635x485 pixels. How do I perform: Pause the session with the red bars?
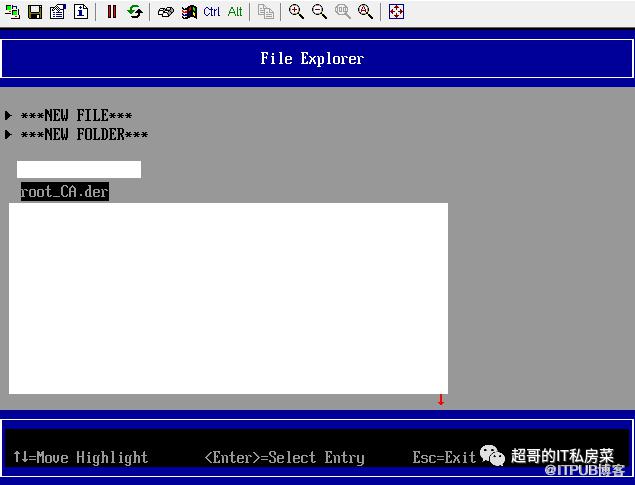[111, 12]
